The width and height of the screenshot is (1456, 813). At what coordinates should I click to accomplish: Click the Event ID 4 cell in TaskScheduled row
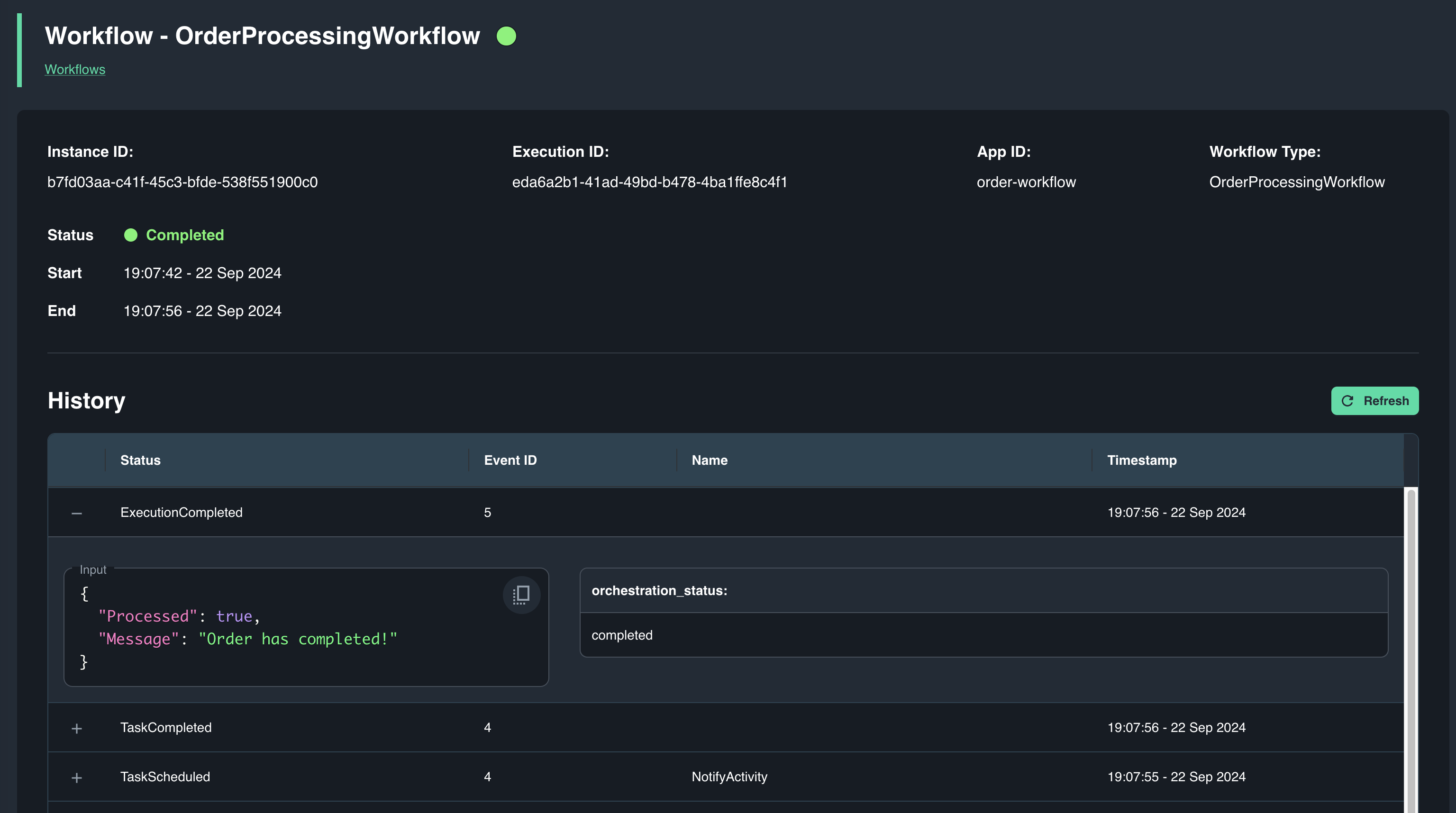coord(487,777)
